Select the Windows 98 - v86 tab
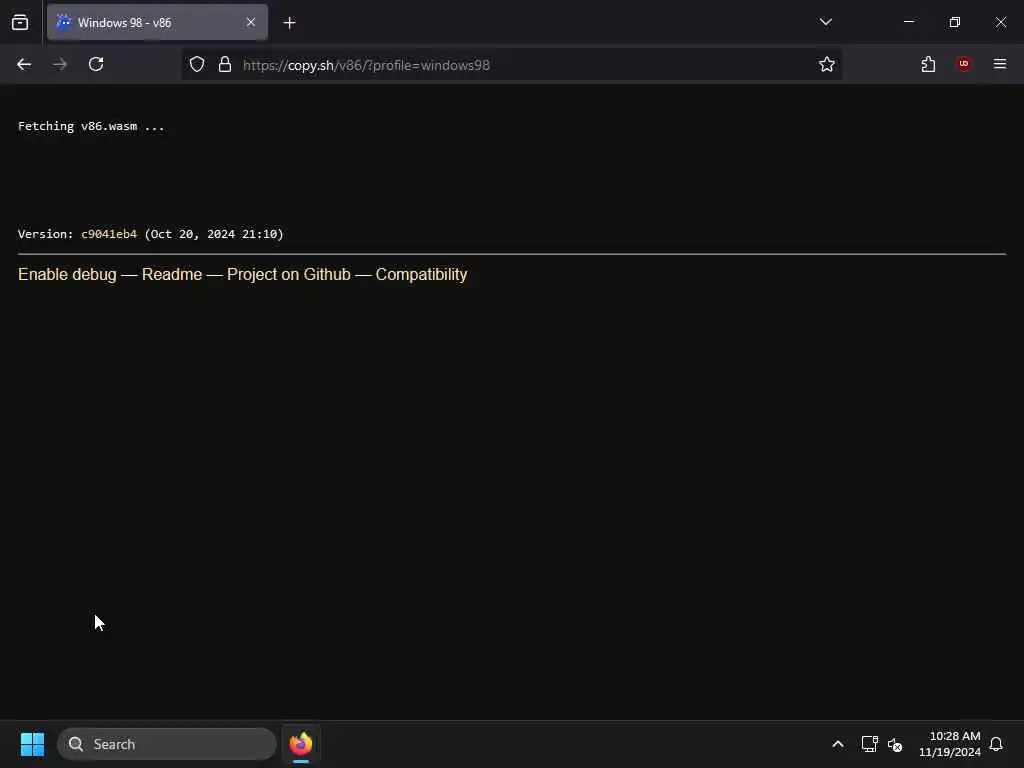Screen dimensions: 1024x768 (157, 22)
